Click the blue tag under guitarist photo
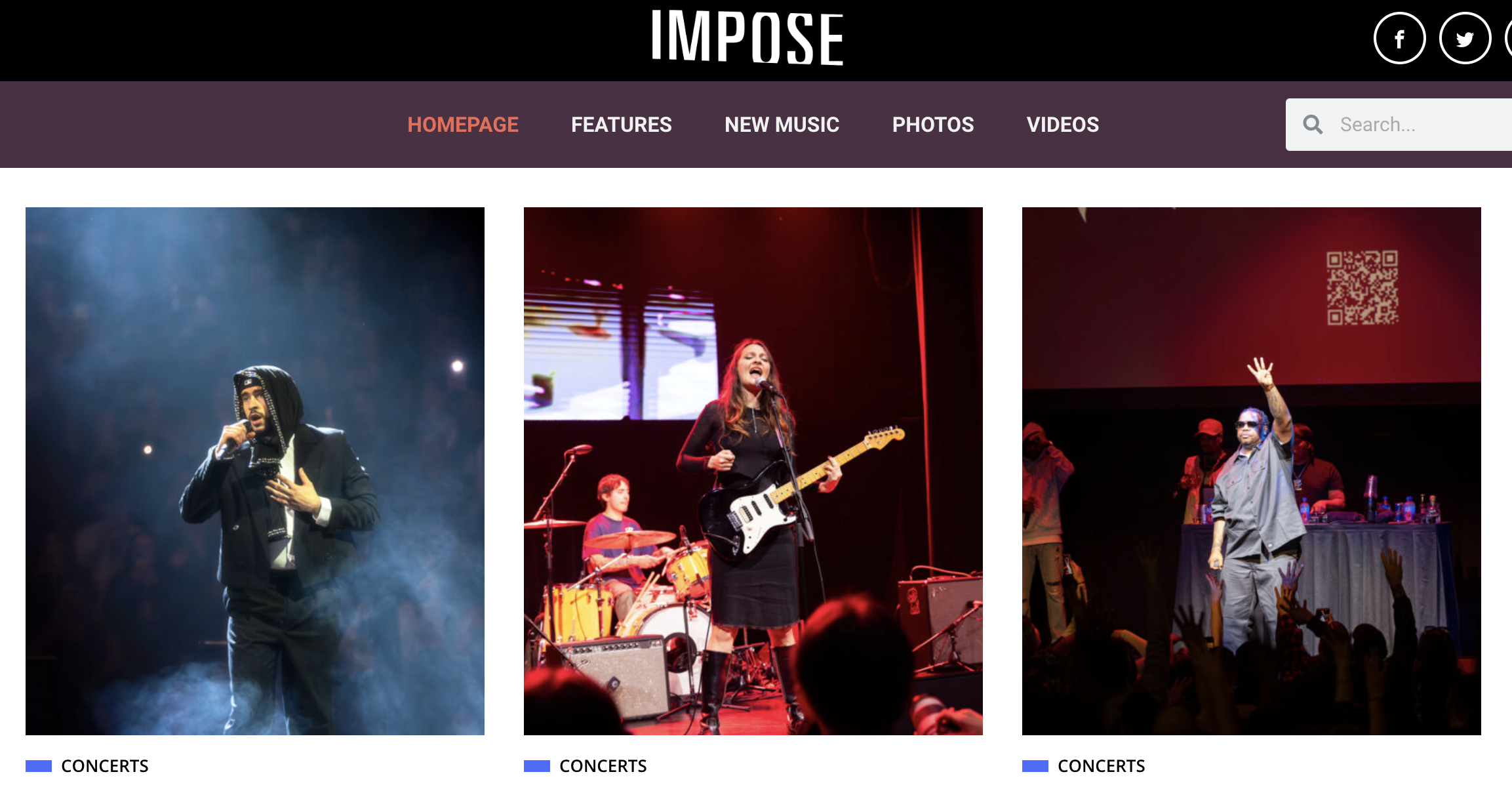 point(537,766)
